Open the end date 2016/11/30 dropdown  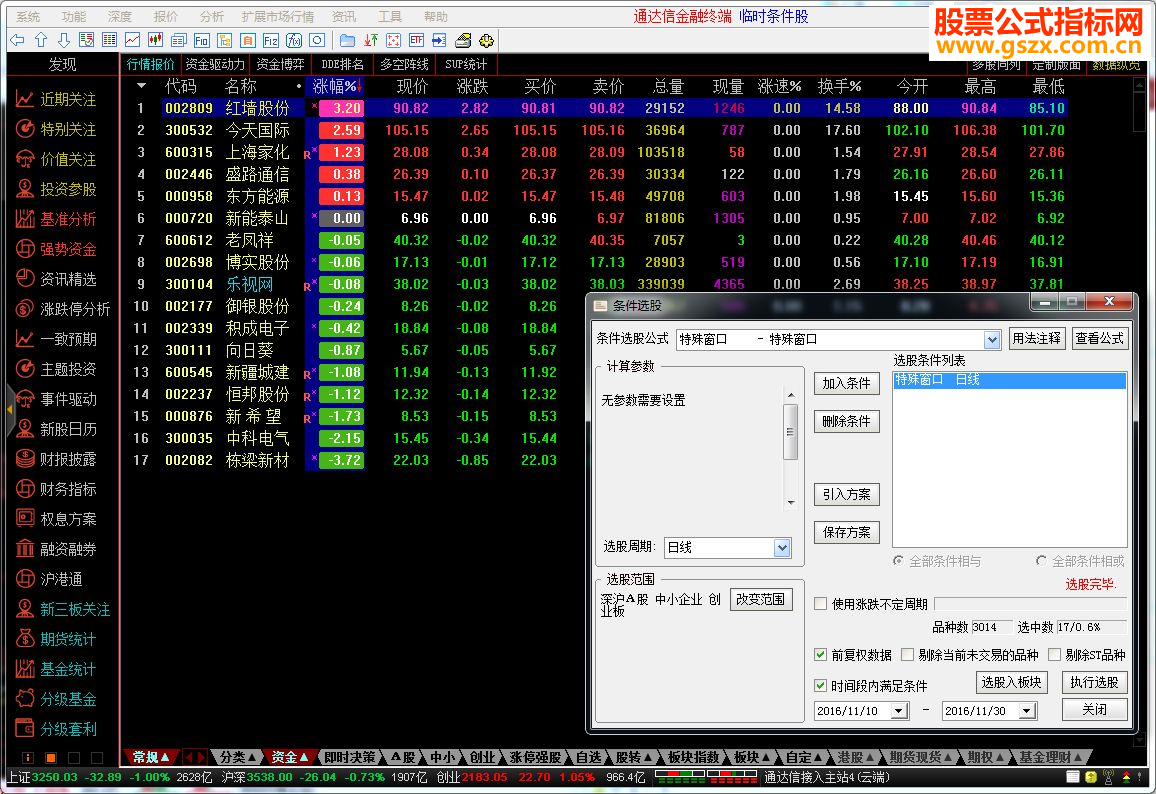(x=1027, y=711)
